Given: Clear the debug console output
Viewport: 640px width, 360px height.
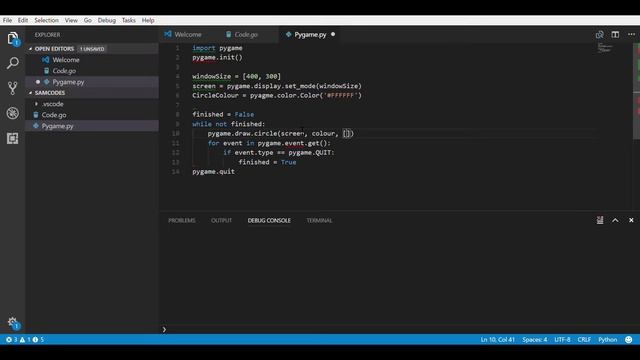Looking at the screenshot, I should click(600, 220).
